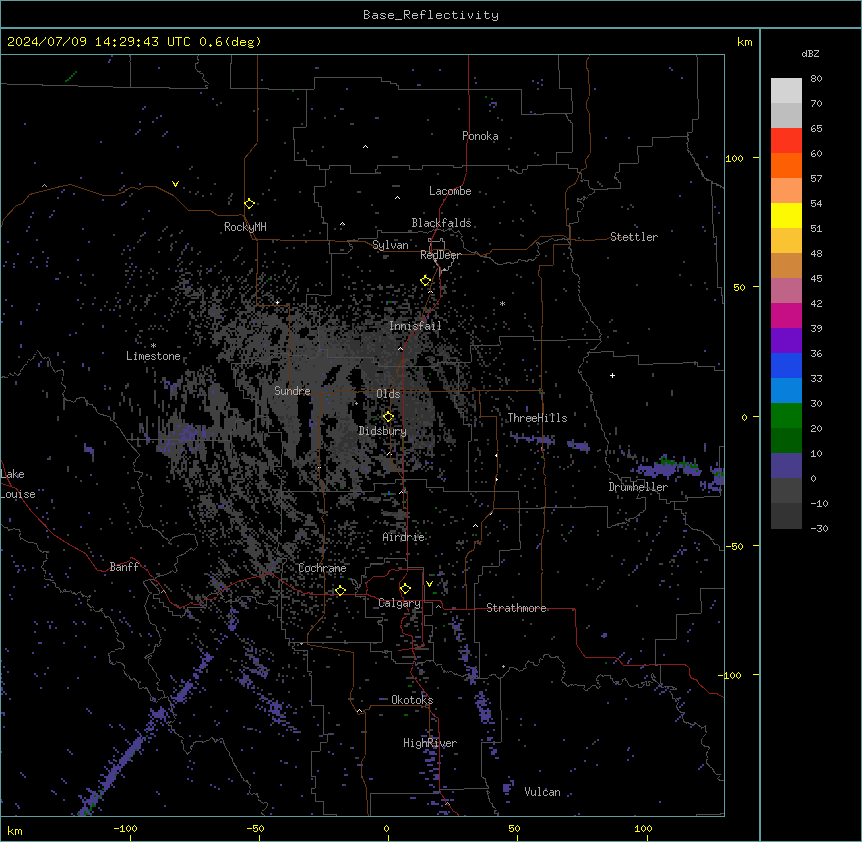Click the RockyMH label
Screen dimensions: 862x842
click(245, 227)
